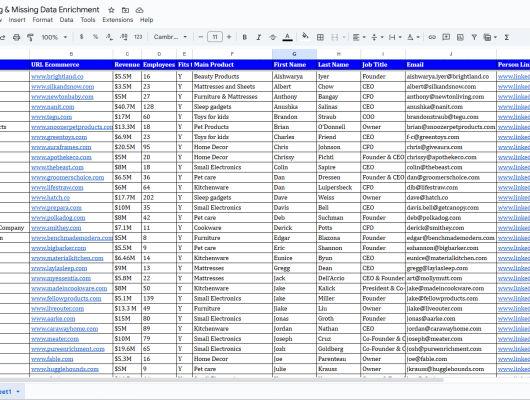
Task: Open horizontal align dropdown
Action: click(359, 37)
